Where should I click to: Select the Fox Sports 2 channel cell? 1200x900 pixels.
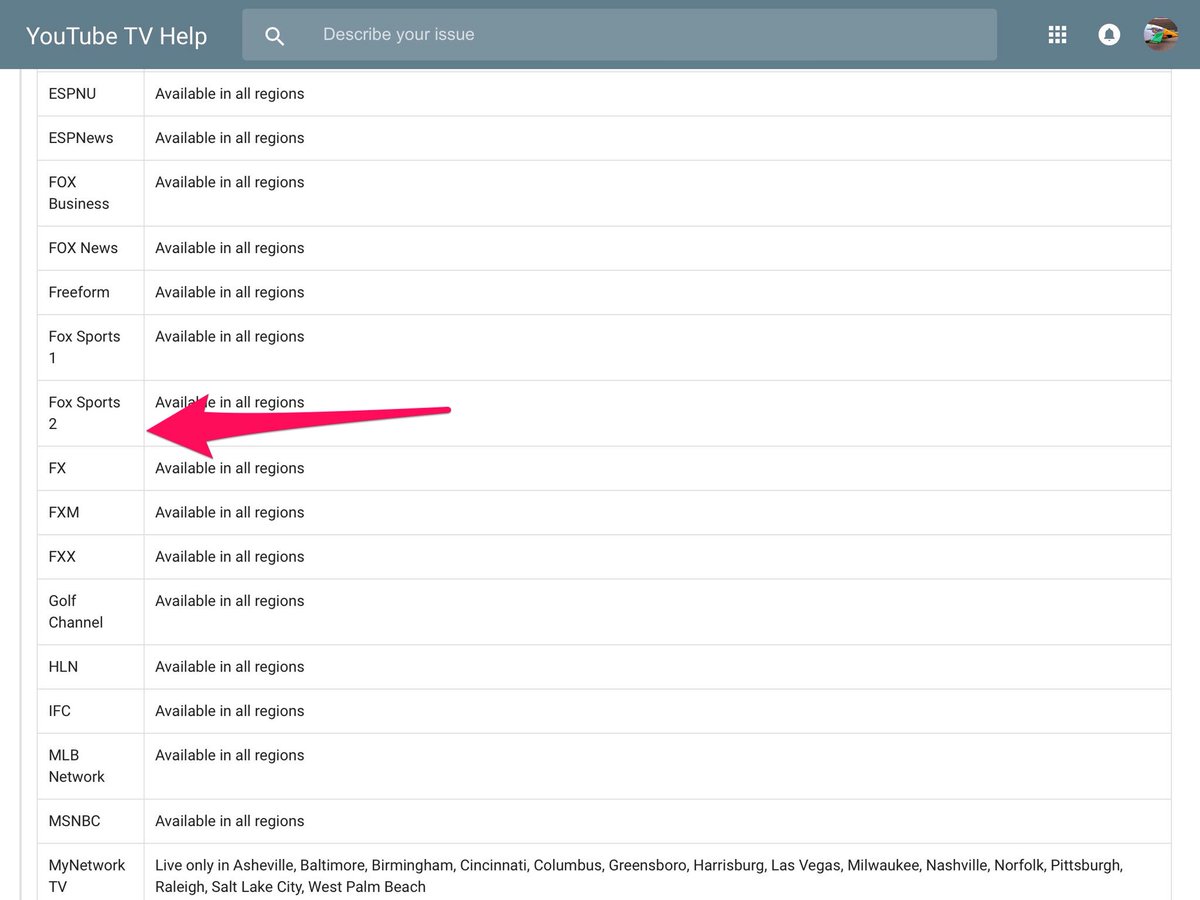[91, 413]
